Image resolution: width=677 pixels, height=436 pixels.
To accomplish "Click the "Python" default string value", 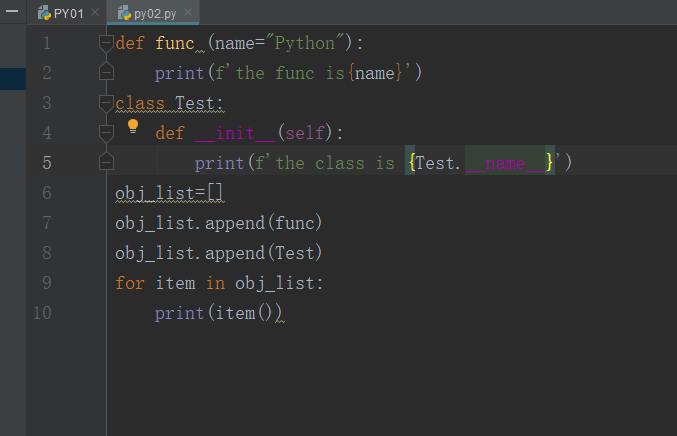I will click(x=305, y=43).
